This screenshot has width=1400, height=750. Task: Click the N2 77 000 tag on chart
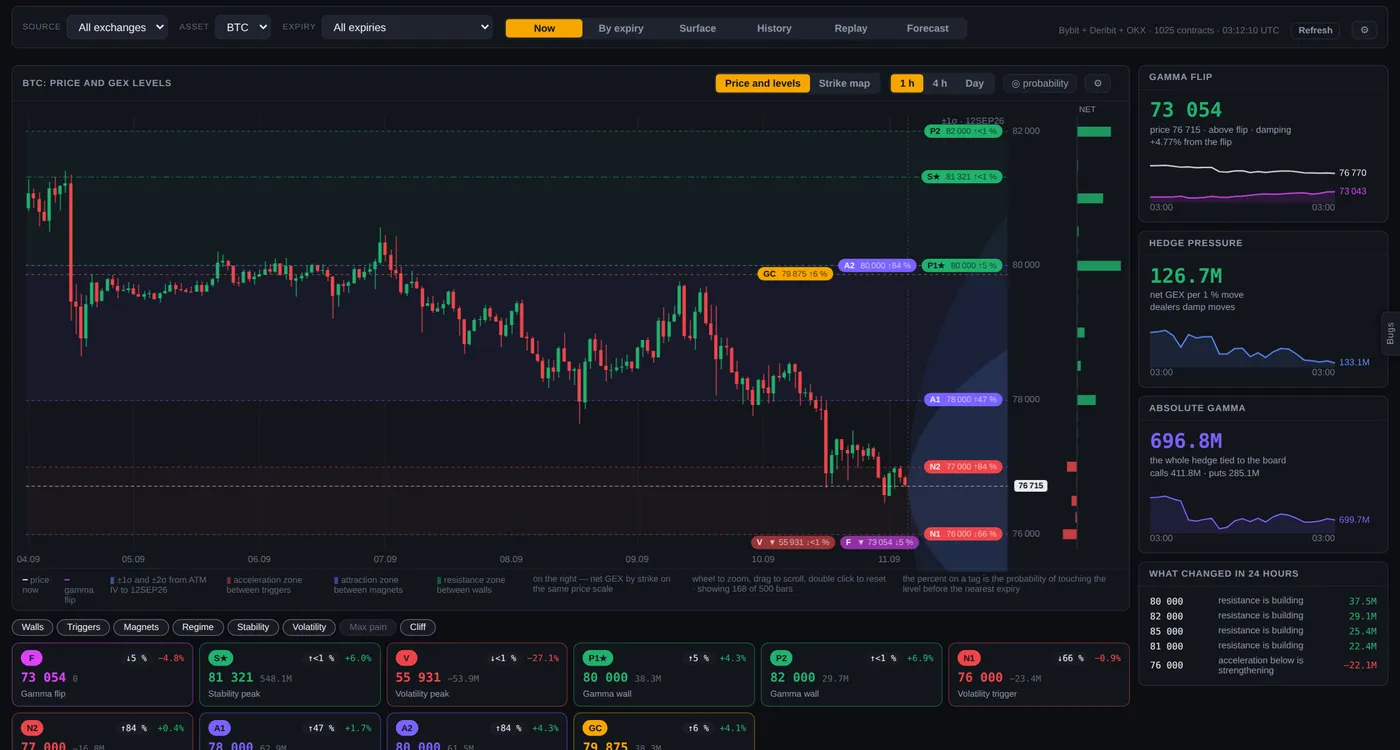[963, 466]
